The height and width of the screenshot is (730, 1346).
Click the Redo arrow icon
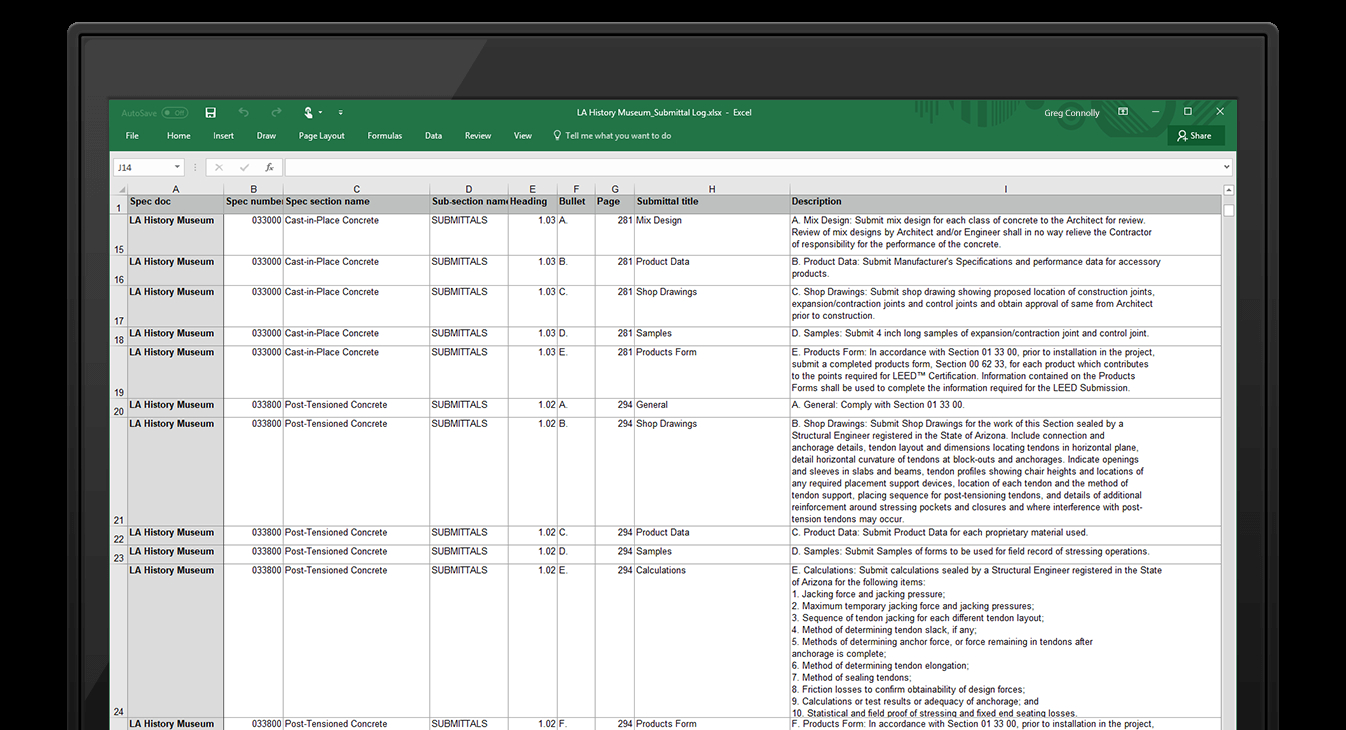coord(276,113)
